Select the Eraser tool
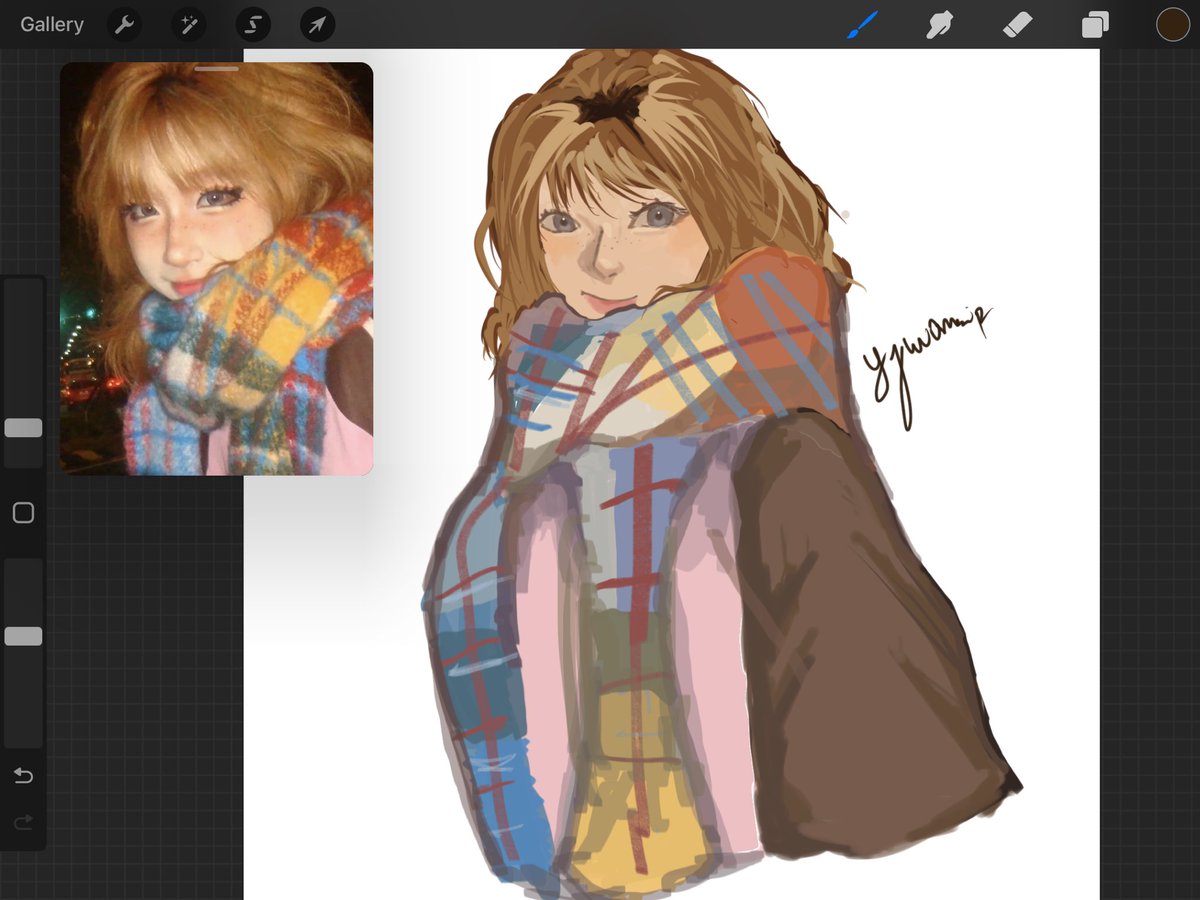This screenshot has height=900, width=1200. [1017, 25]
